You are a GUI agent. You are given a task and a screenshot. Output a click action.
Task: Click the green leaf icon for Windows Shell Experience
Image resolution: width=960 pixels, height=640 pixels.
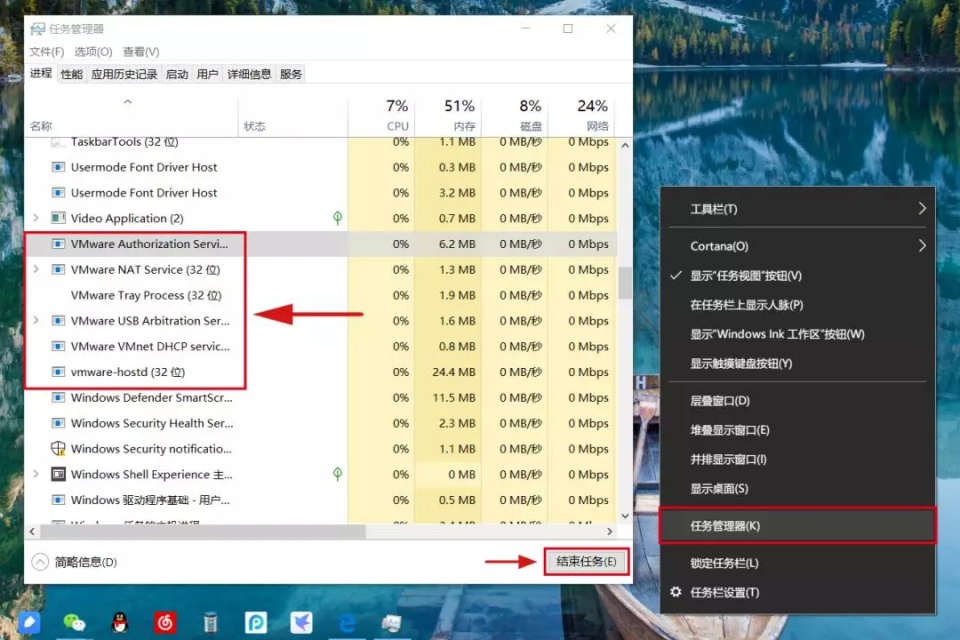click(x=337, y=473)
